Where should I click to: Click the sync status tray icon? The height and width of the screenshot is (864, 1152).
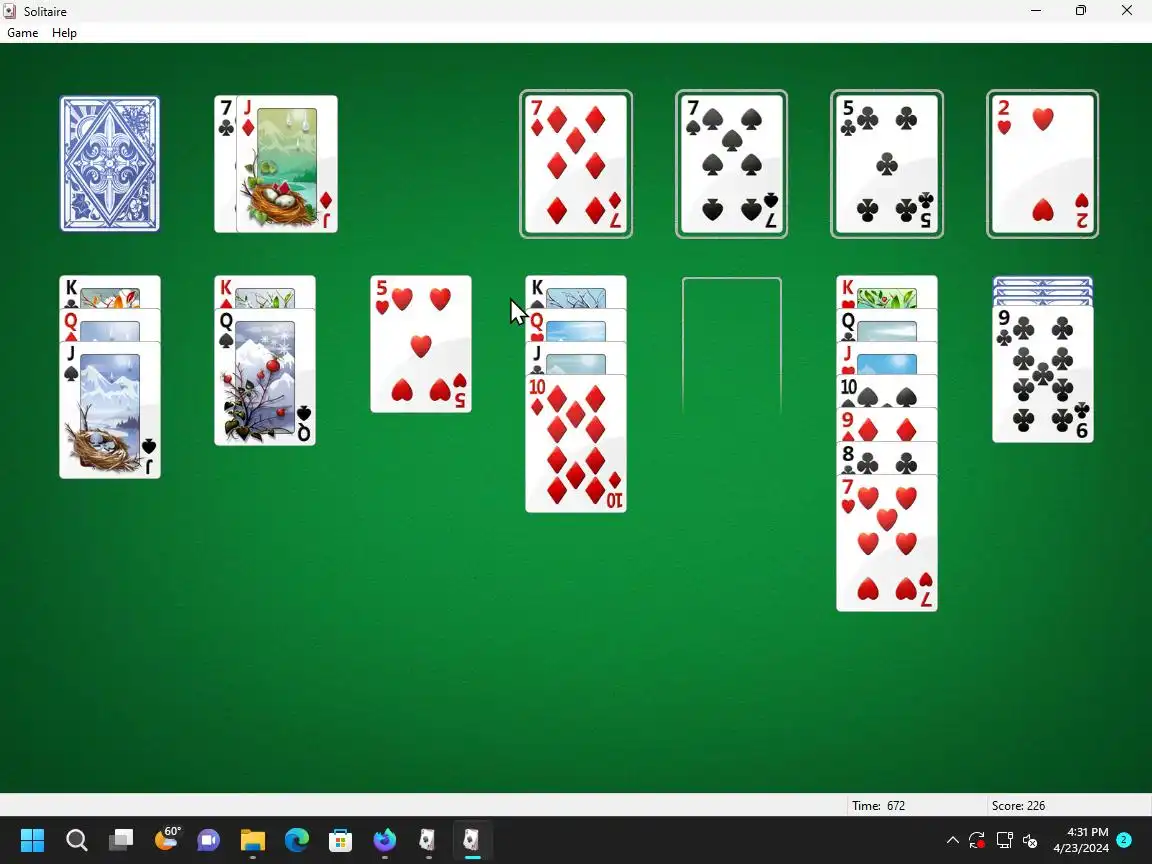click(x=977, y=840)
